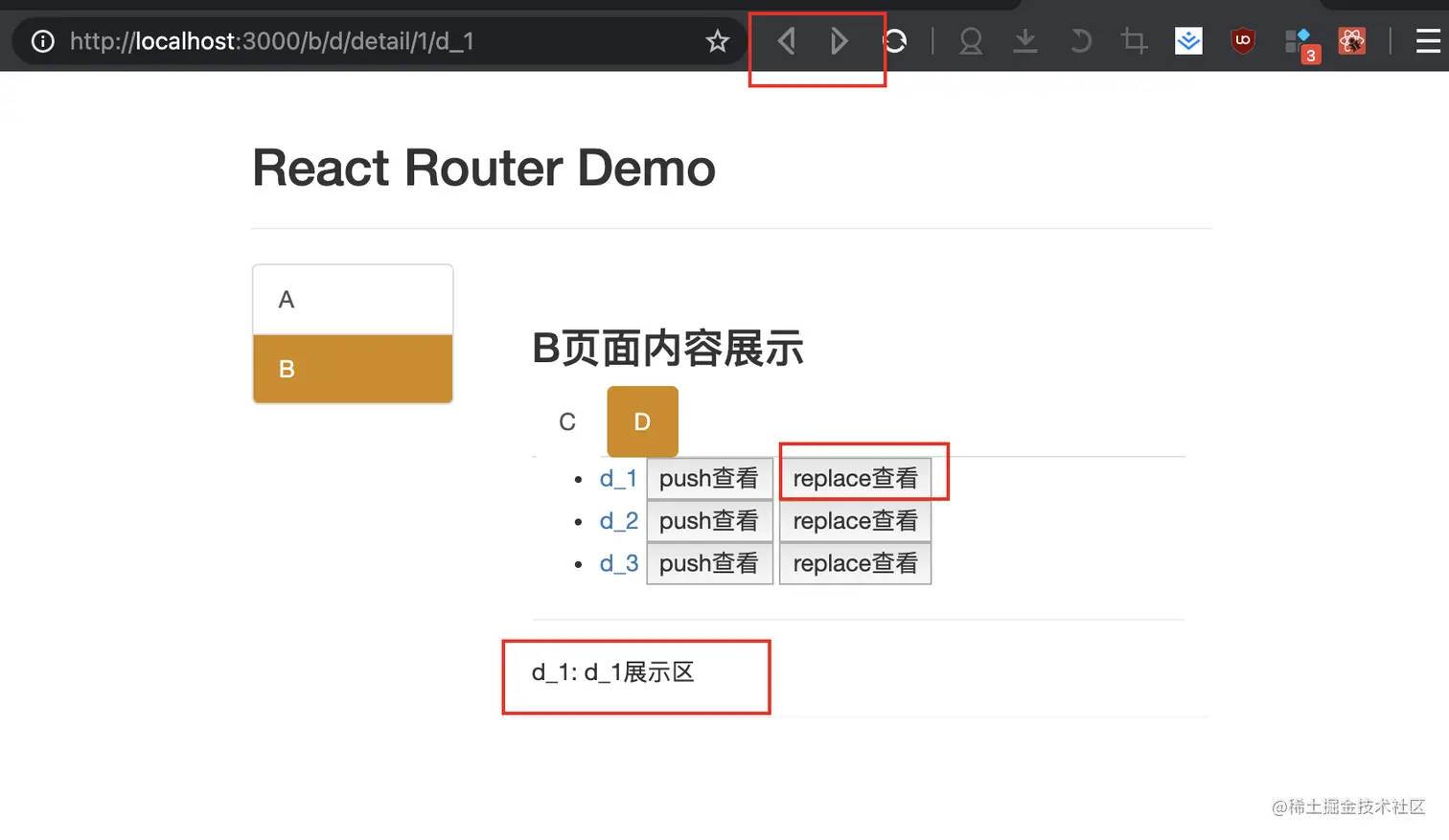Image resolution: width=1449 pixels, height=840 pixels.
Task: Open the uBlock Origin shield extension
Action: (1243, 41)
